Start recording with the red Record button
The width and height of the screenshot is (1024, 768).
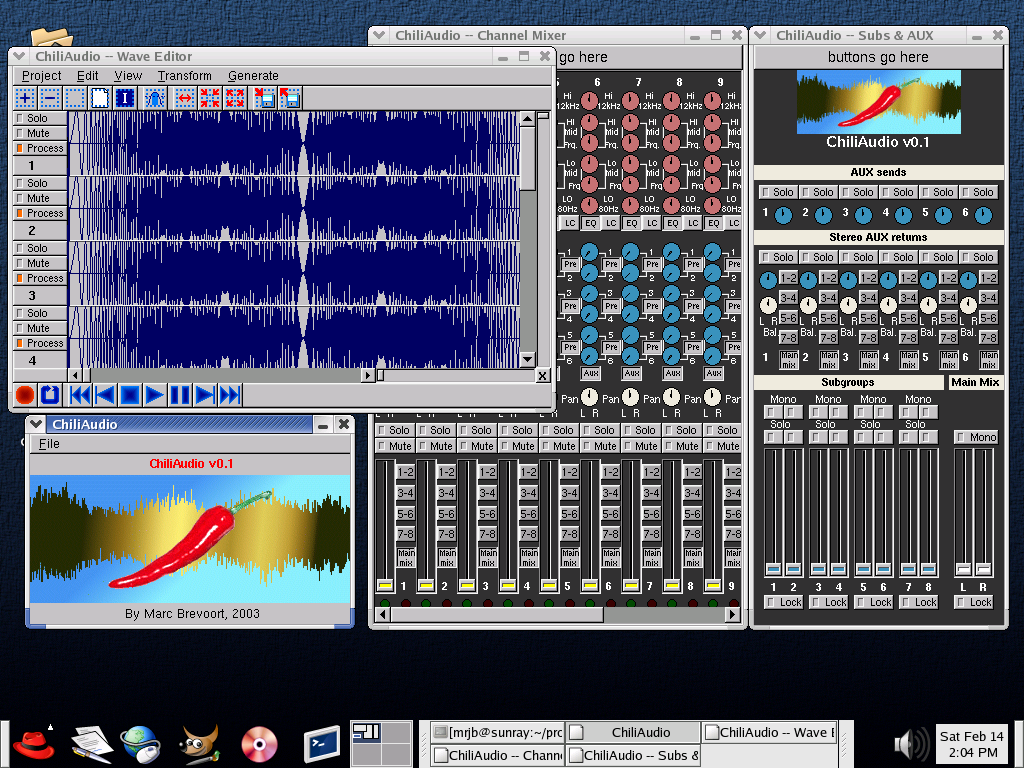coord(25,395)
